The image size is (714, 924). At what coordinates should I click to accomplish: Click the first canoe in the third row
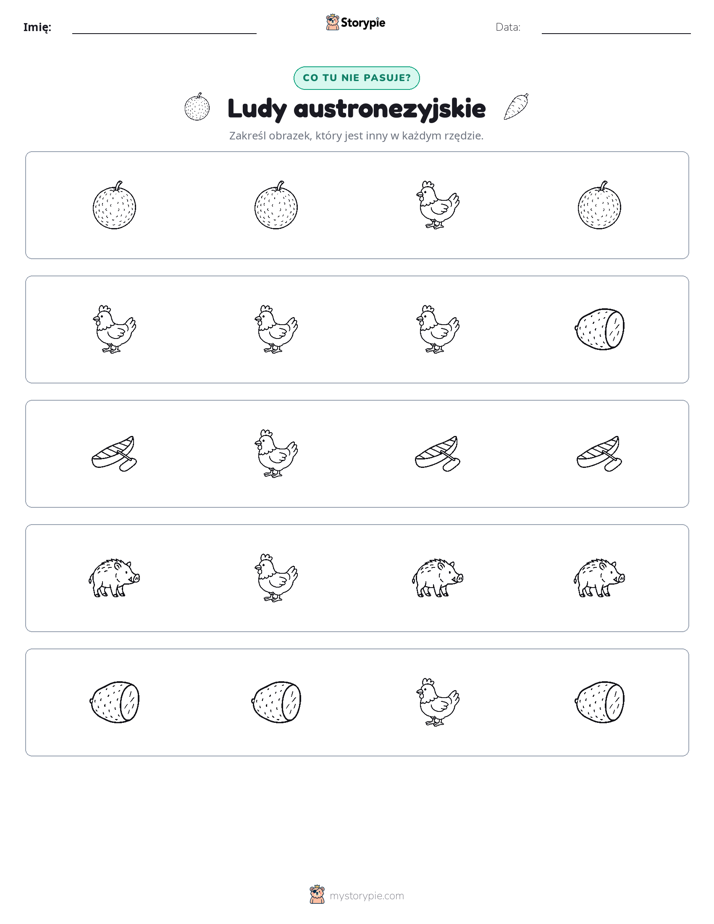point(114,454)
